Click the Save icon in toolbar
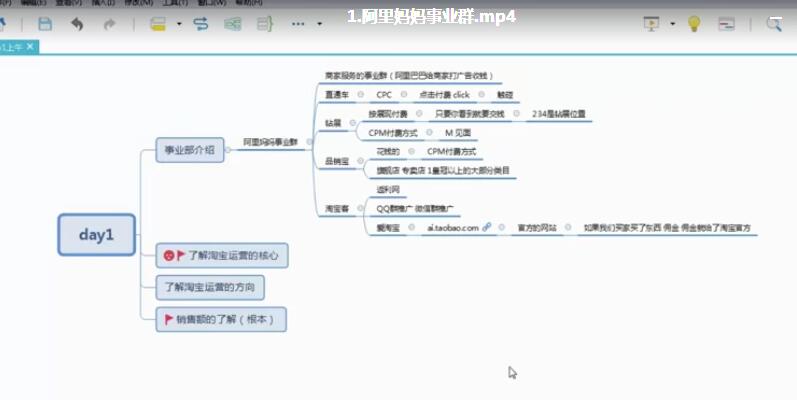Viewport: 797px width, 400px height. (x=45, y=23)
